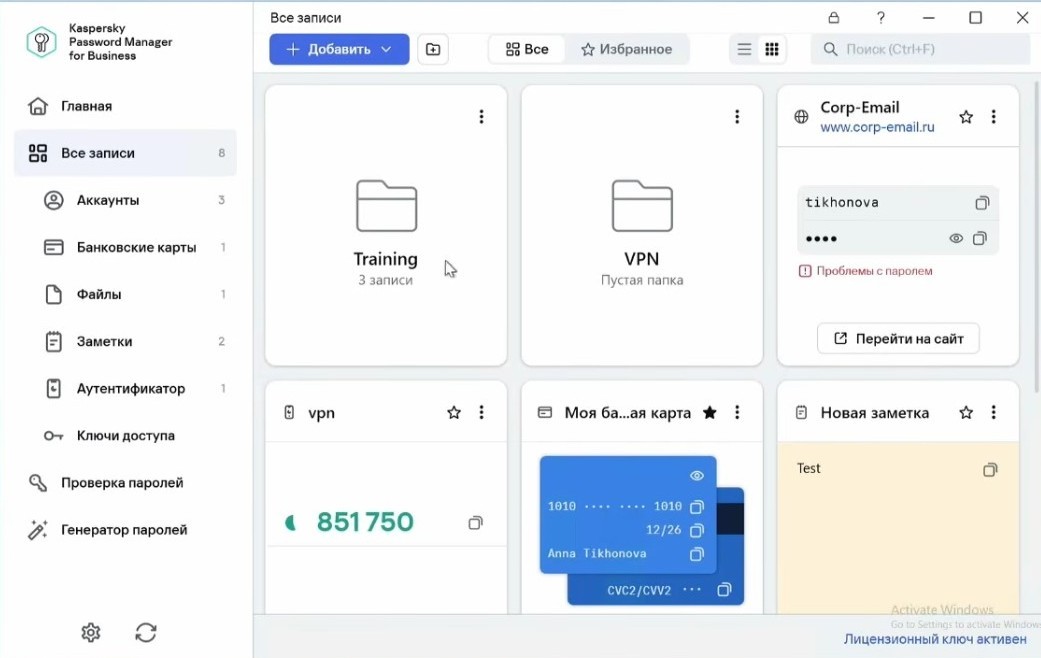The image size is (1041, 658).
Task: Go to Главная in the sidebar
Action: pyautogui.click(x=125, y=106)
